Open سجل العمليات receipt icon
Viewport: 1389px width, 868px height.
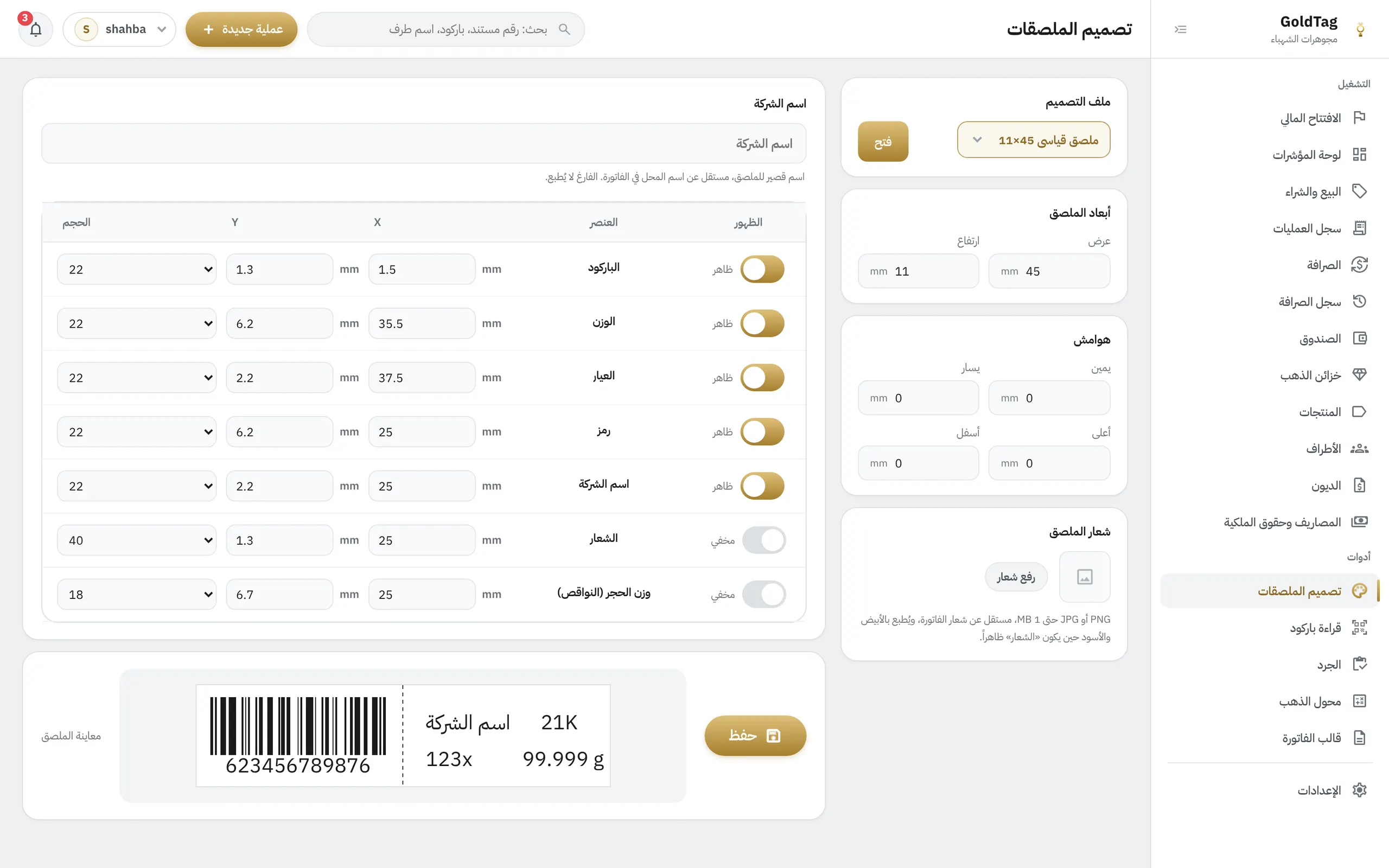click(1359, 228)
